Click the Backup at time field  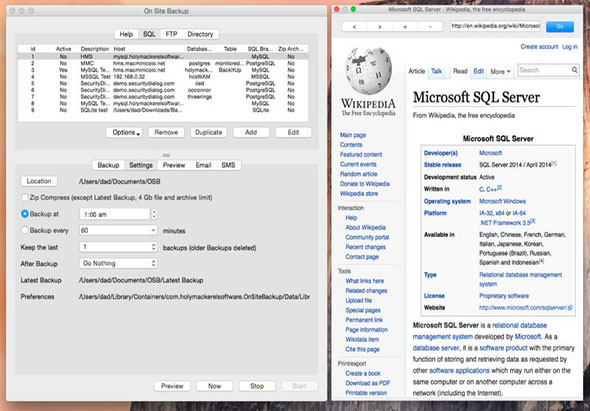[x=115, y=214]
